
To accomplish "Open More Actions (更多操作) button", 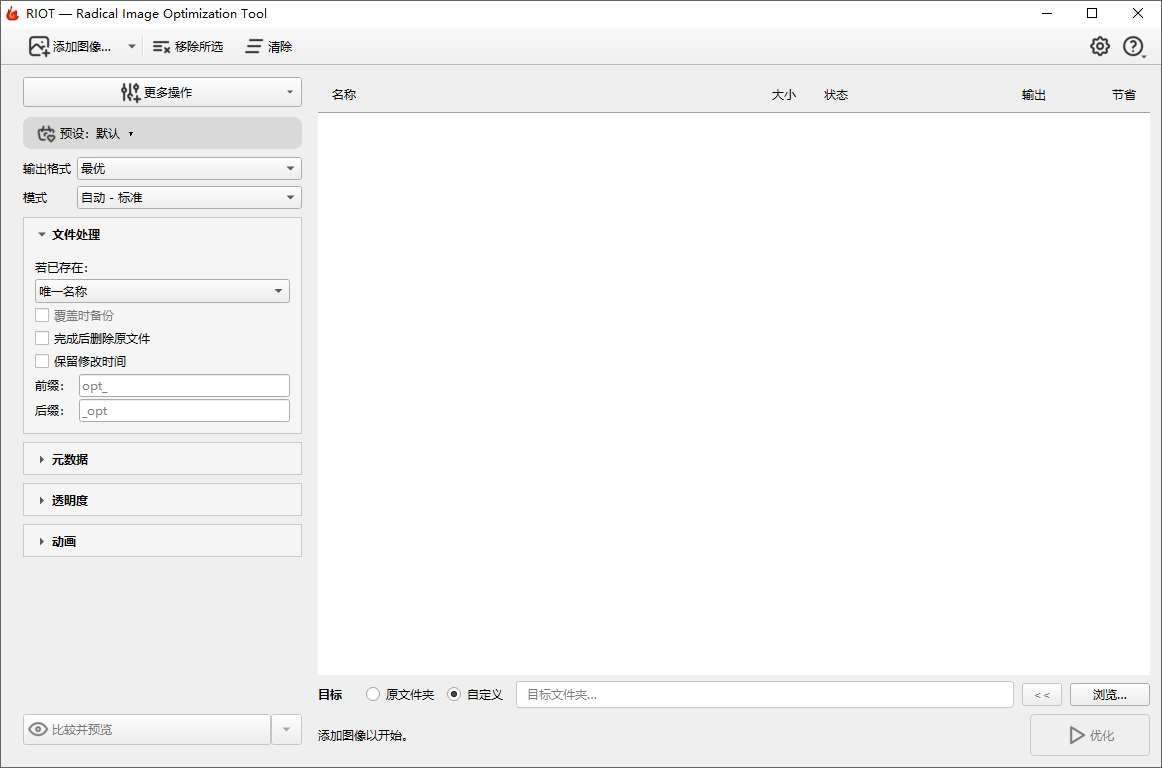I will click(x=162, y=92).
